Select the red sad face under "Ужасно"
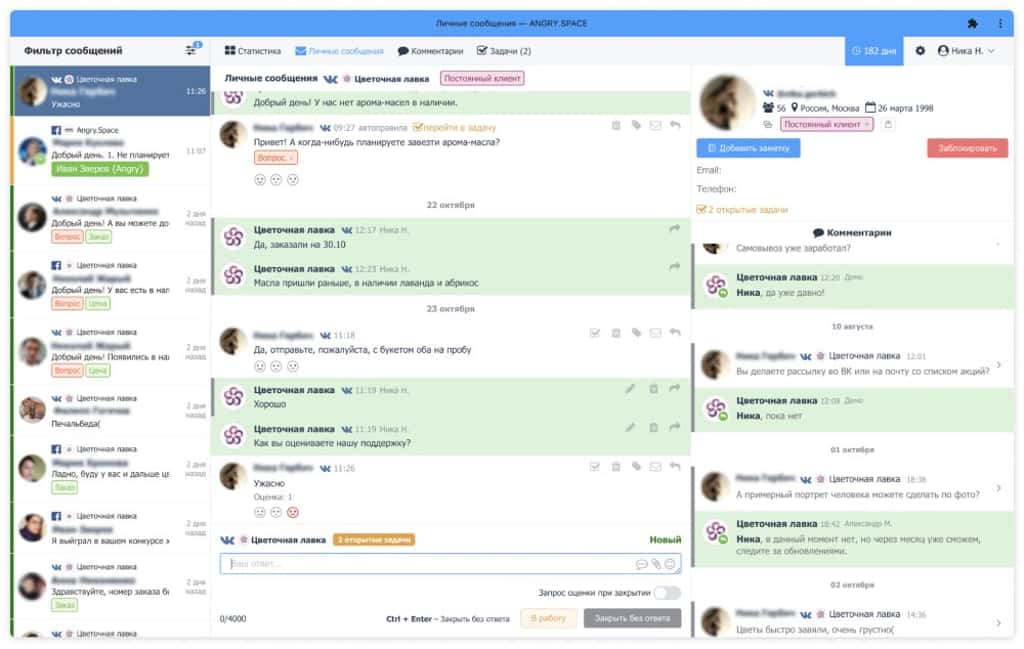The height and width of the screenshot is (649, 1024). pyautogui.click(x=293, y=513)
